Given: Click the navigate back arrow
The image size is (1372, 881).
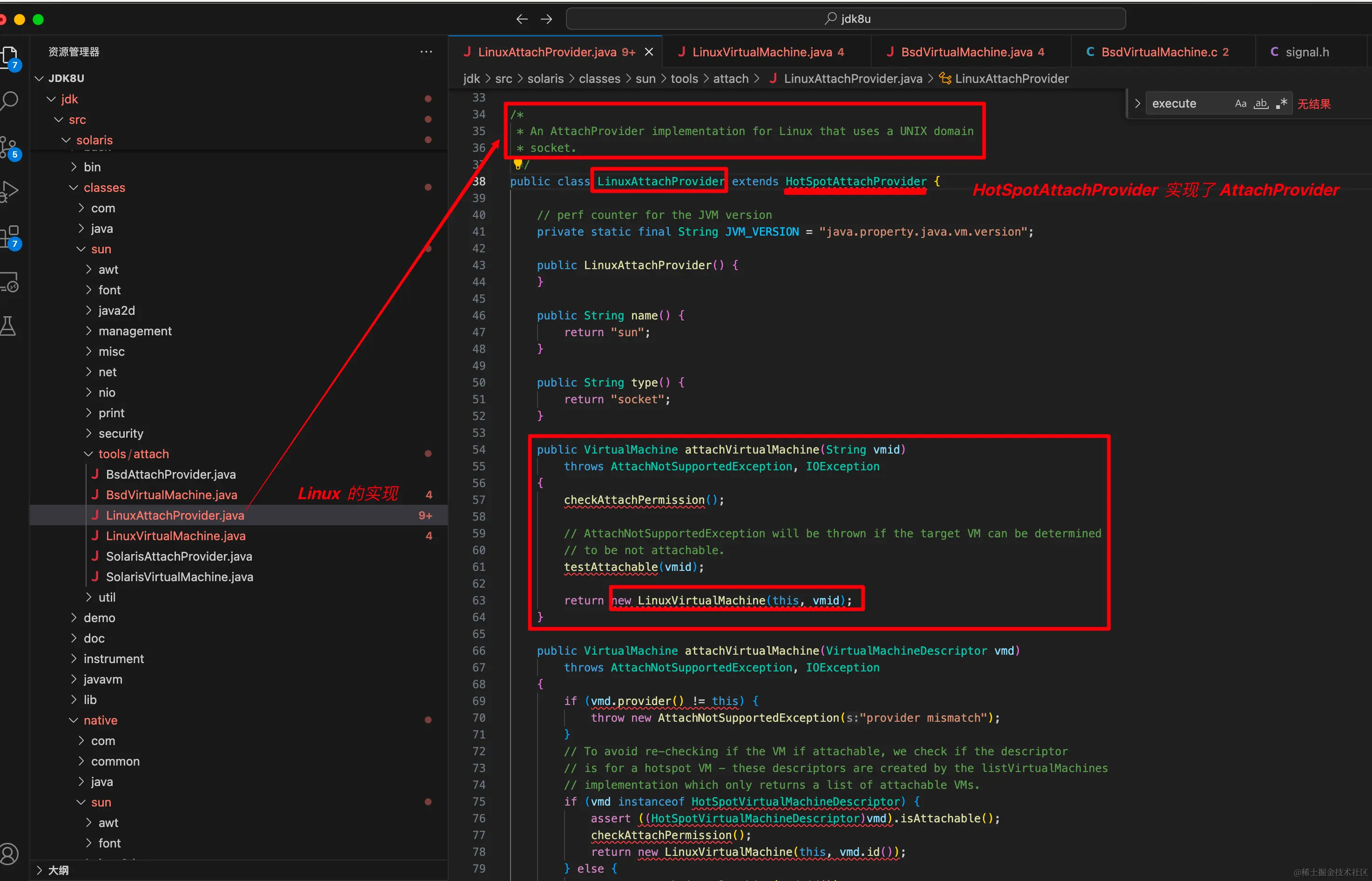Looking at the screenshot, I should [521, 19].
